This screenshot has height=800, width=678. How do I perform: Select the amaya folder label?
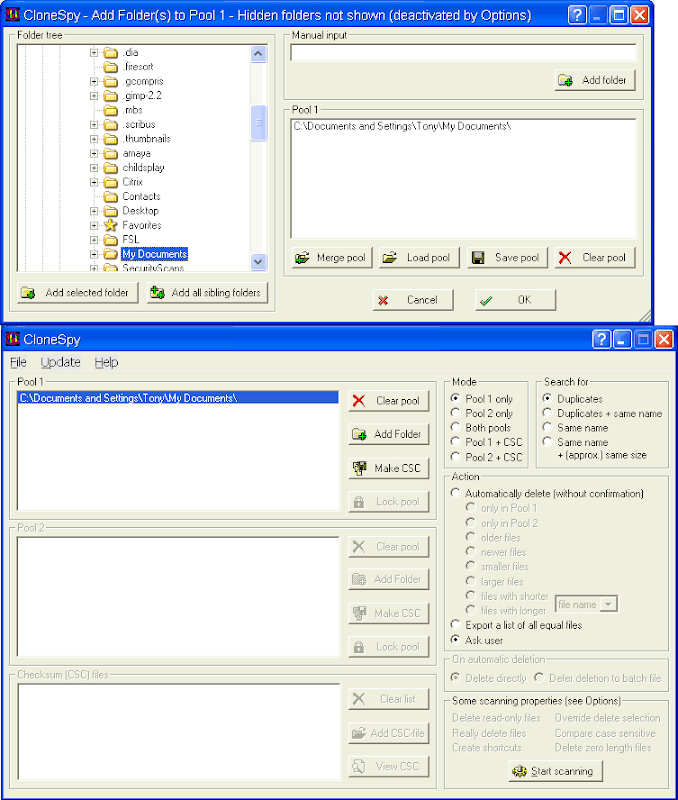136,154
